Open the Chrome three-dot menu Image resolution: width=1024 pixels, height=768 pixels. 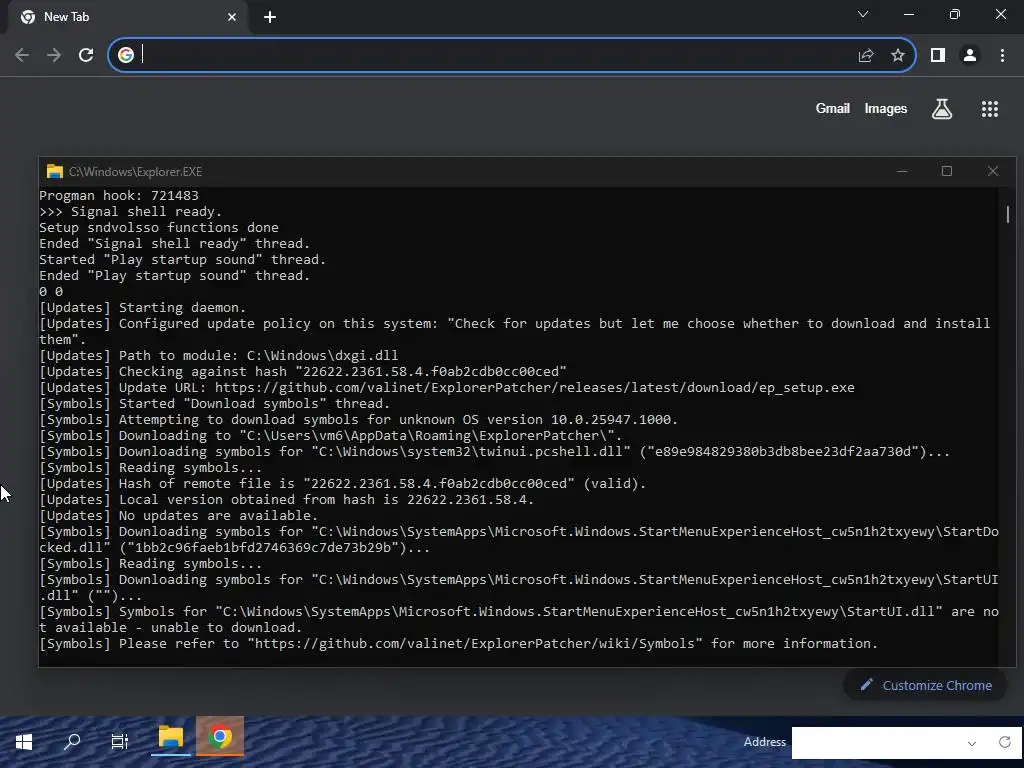click(x=1002, y=56)
